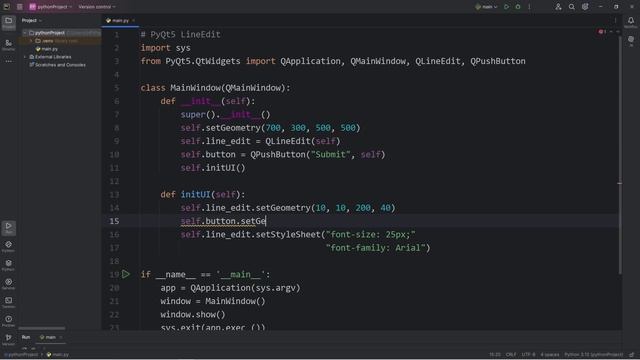
Task: Click the CRLF line separator indicator
Action: [511, 355]
